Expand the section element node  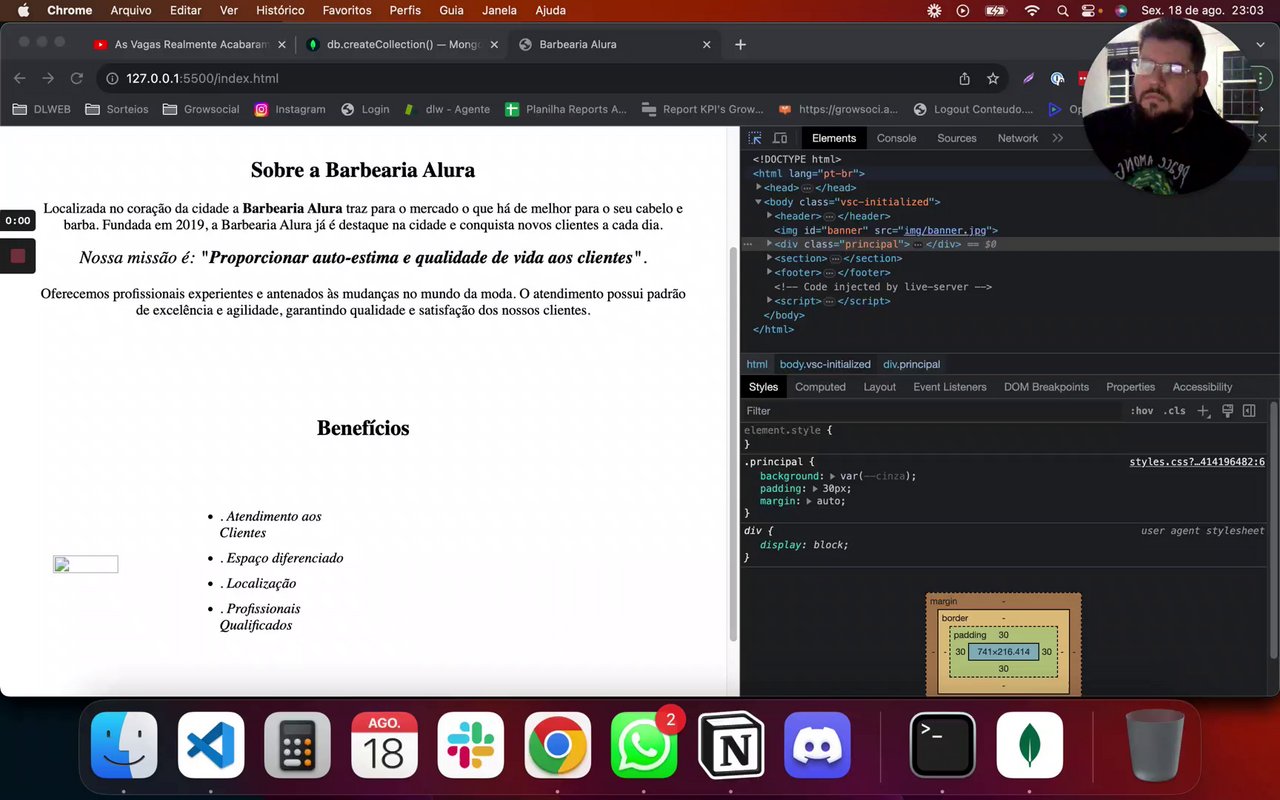[769, 258]
